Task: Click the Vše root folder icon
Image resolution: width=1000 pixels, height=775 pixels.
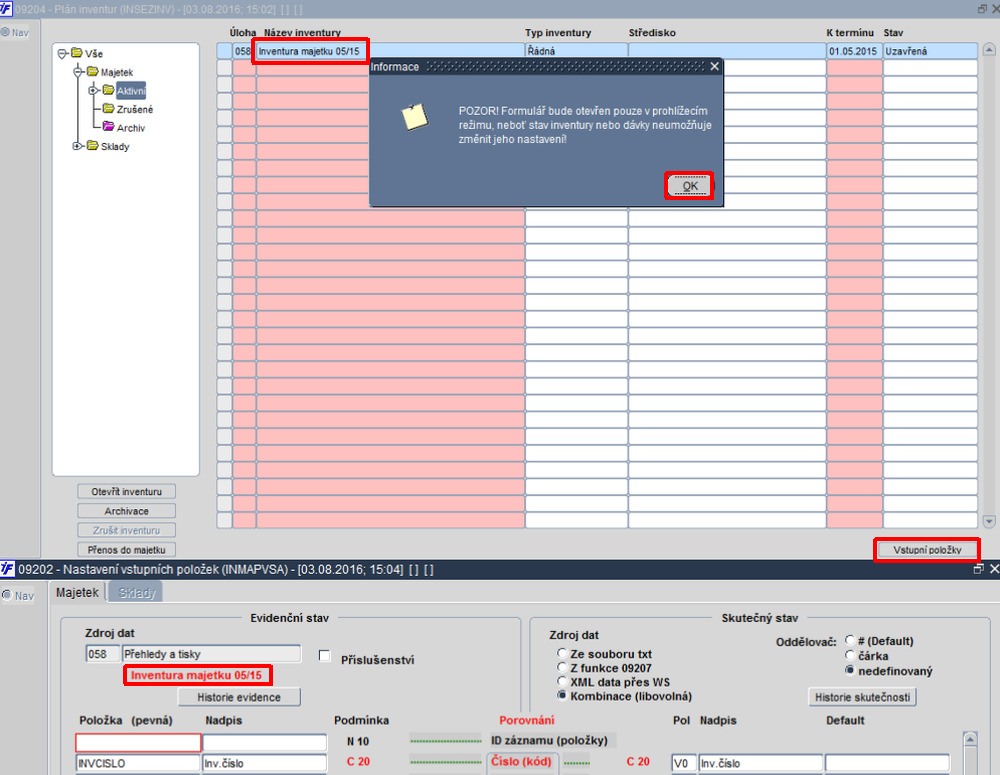Action: click(x=77, y=53)
